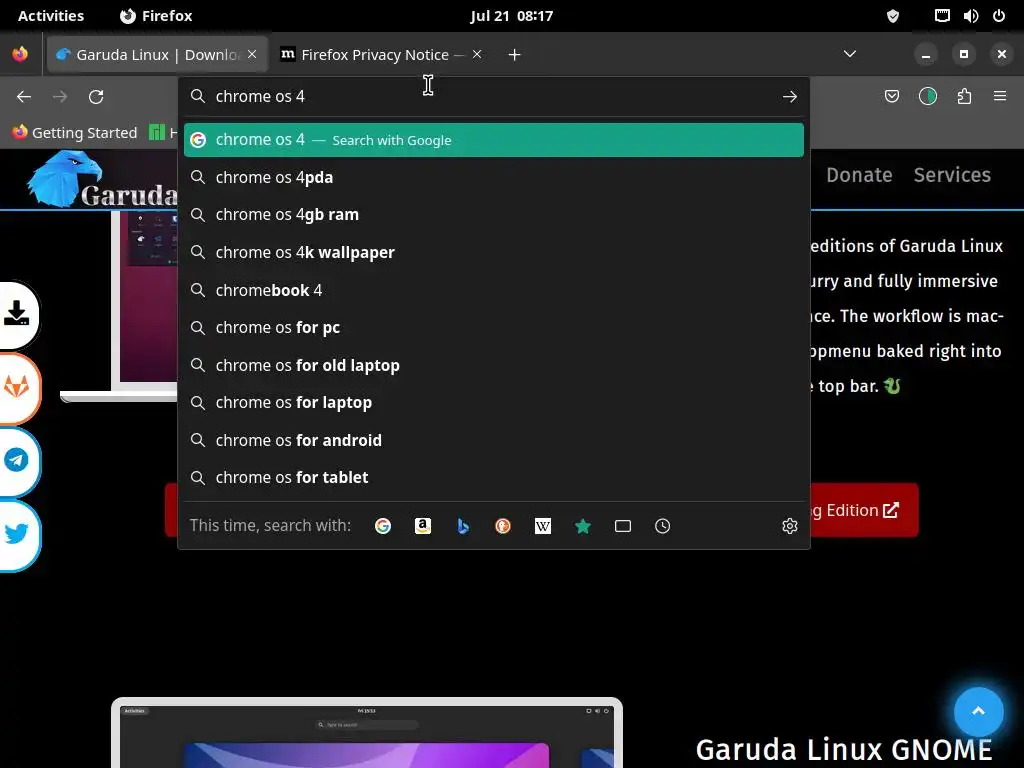Open the Donate page link
This screenshot has width=1024, height=768.
[x=859, y=175]
